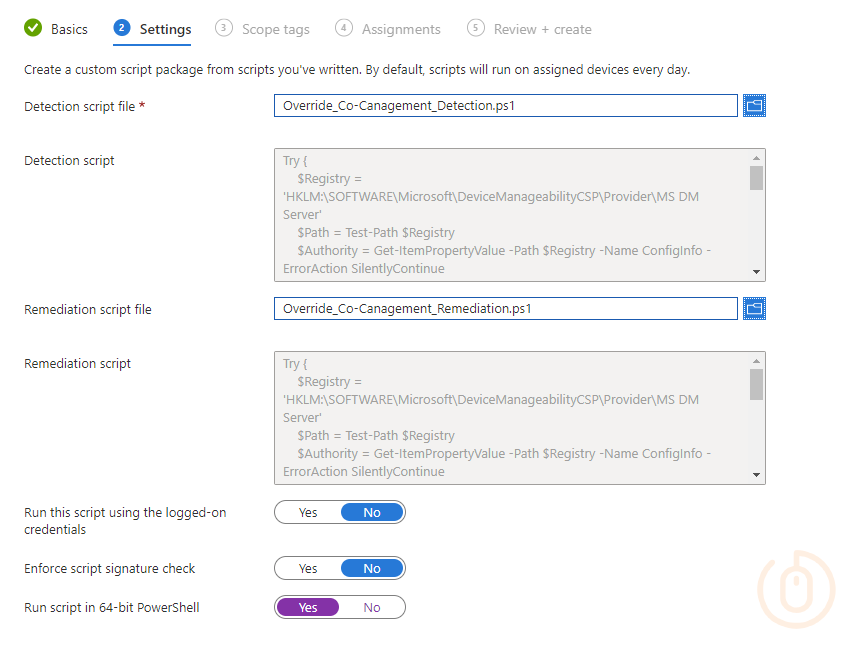
Task: Go to the Review + create step
Action: tap(543, 29)
